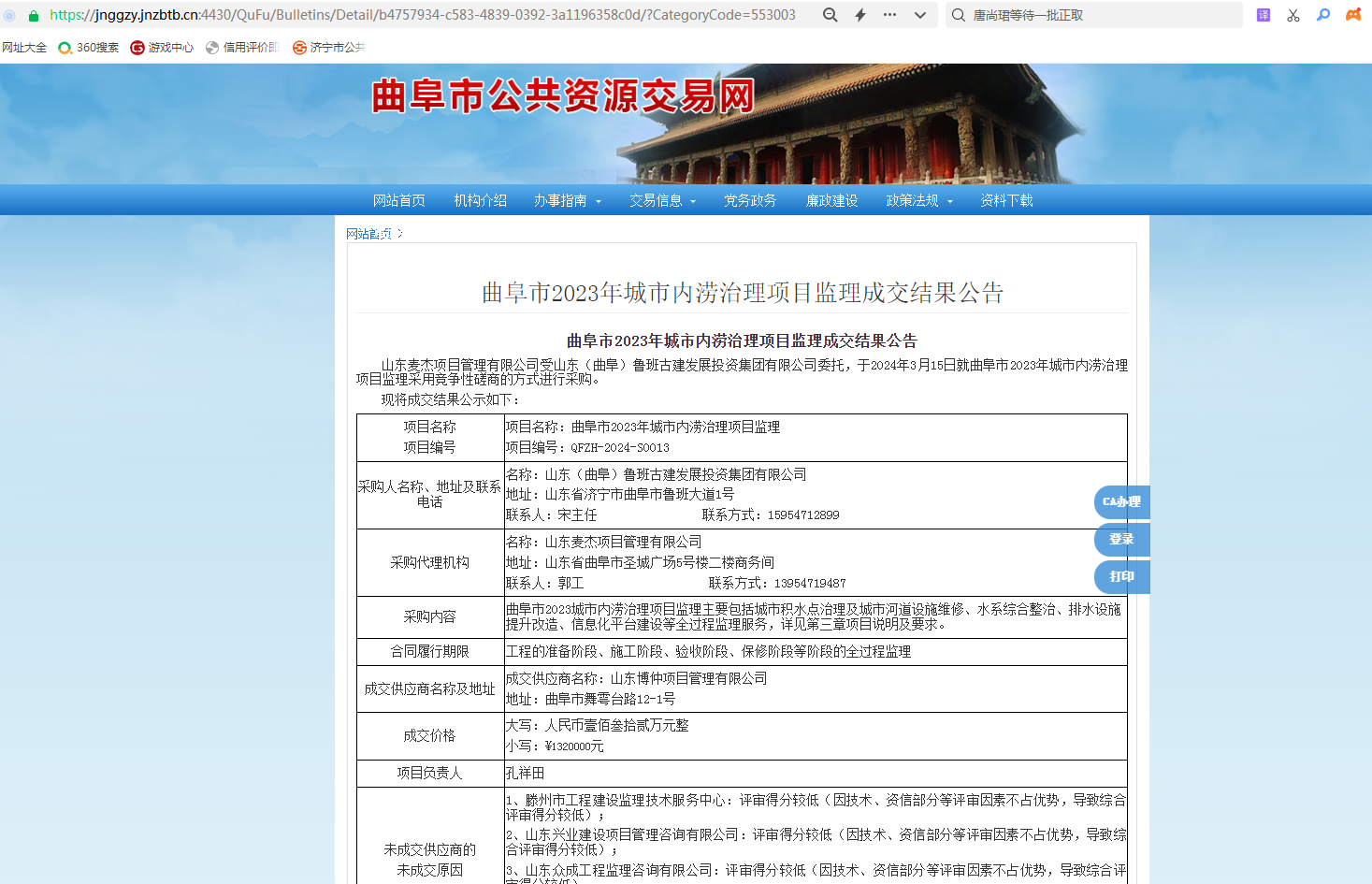Expand the address bar dropdown chevron

point(920,15)
